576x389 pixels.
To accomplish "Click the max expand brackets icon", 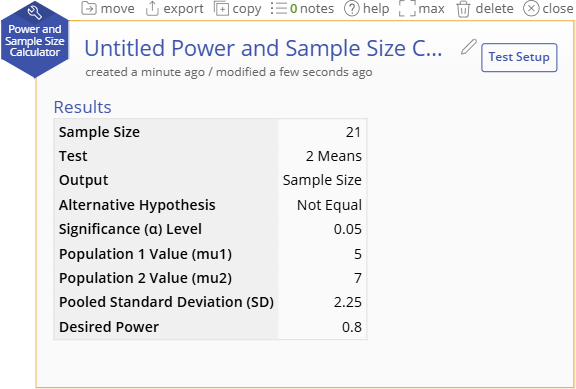I will [407, 8].
